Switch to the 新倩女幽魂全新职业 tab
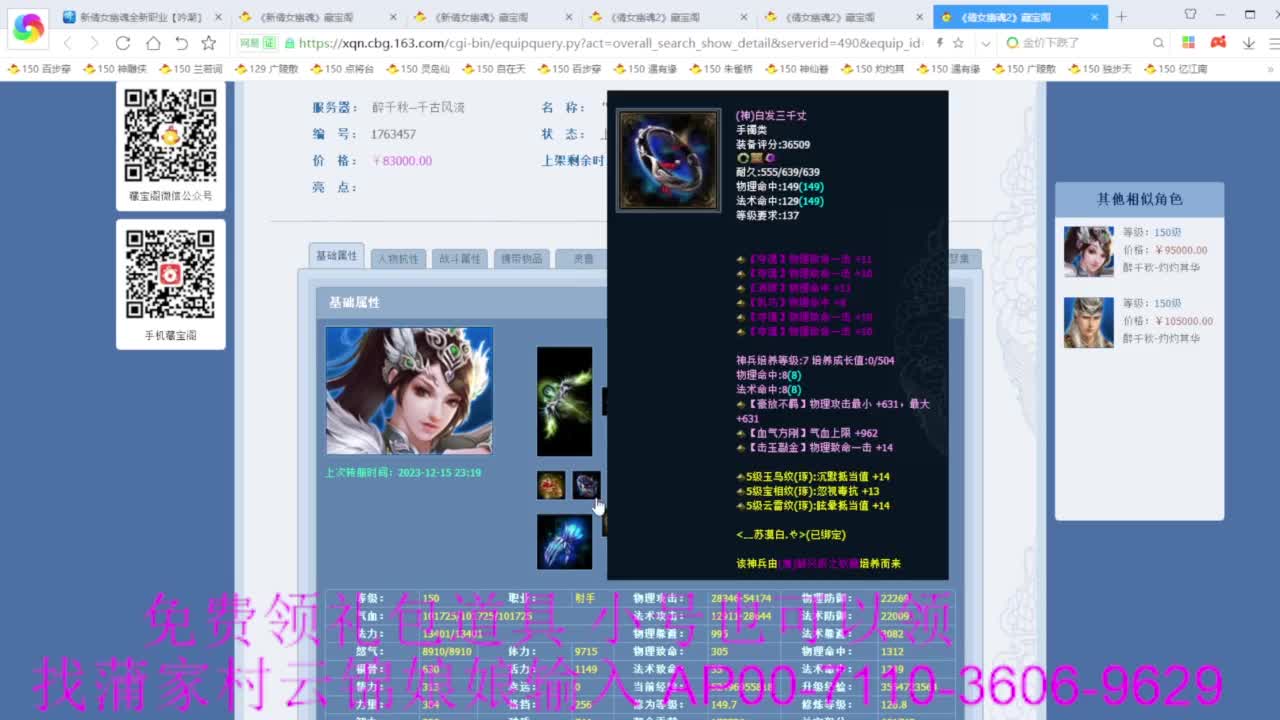The height and width of the screenshot is (720, 1280). click(x=143, y=17)
